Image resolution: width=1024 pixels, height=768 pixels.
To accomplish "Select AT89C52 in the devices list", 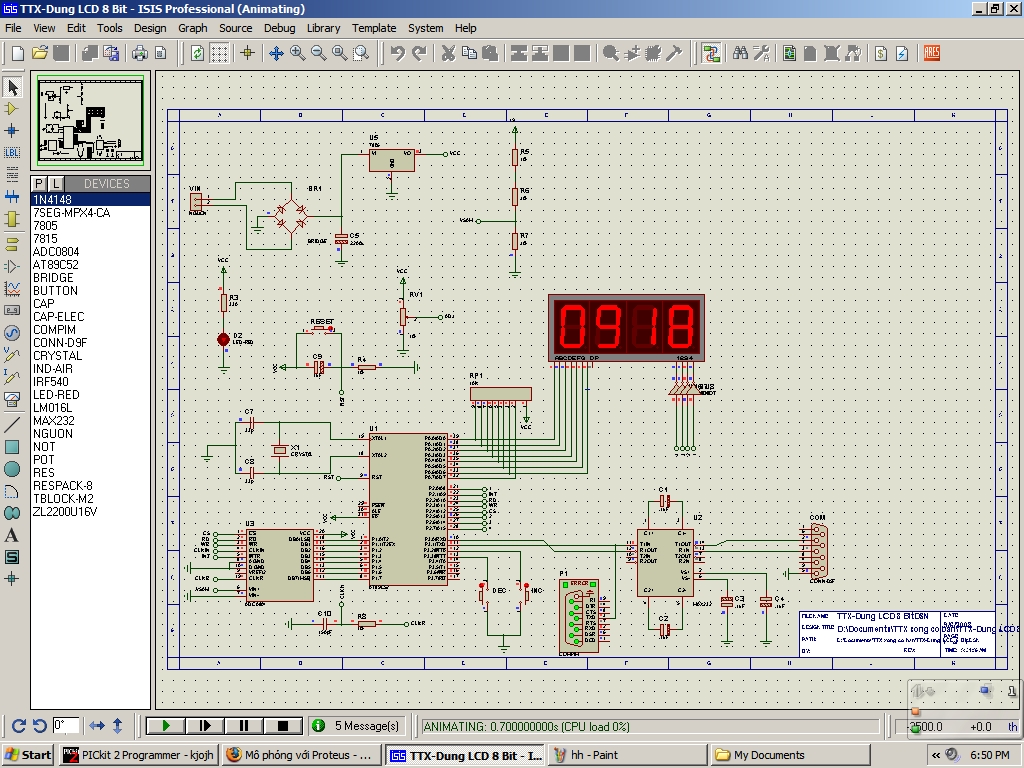I will click(x=55, y=265).
